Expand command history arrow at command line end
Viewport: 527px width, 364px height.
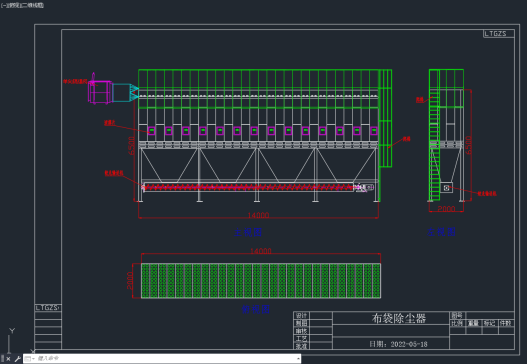pos(298,359)
